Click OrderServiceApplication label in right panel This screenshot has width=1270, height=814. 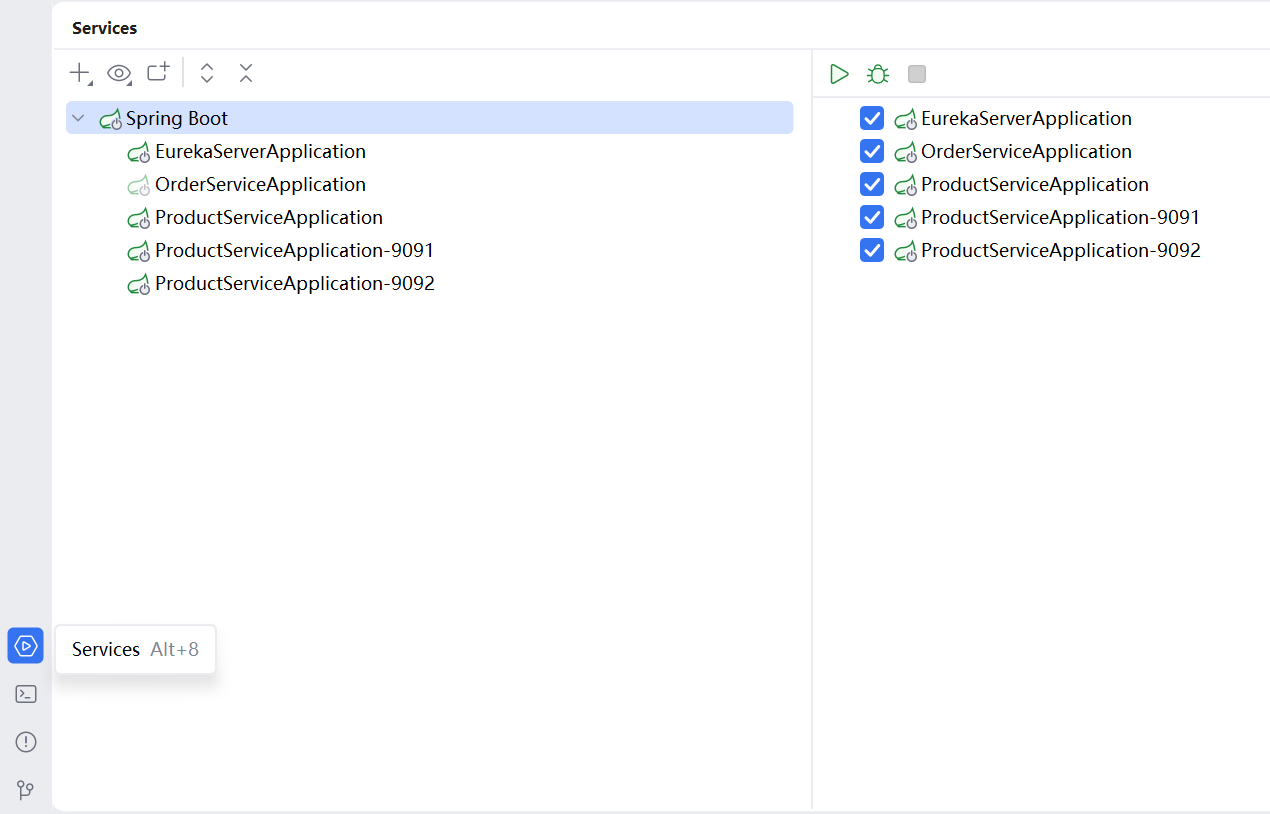point(1026,151)
